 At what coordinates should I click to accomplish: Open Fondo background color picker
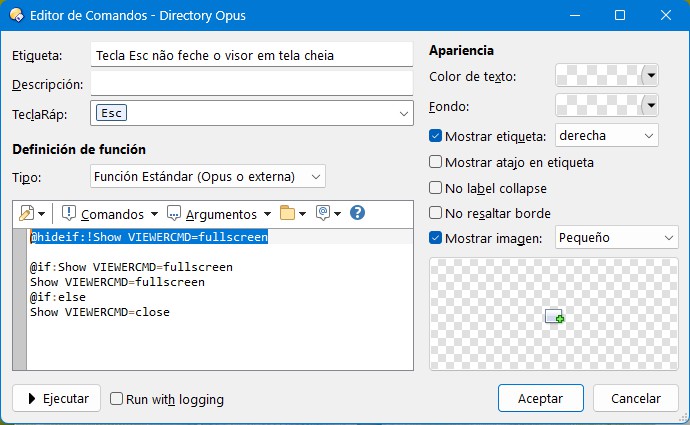click(607, 106)
